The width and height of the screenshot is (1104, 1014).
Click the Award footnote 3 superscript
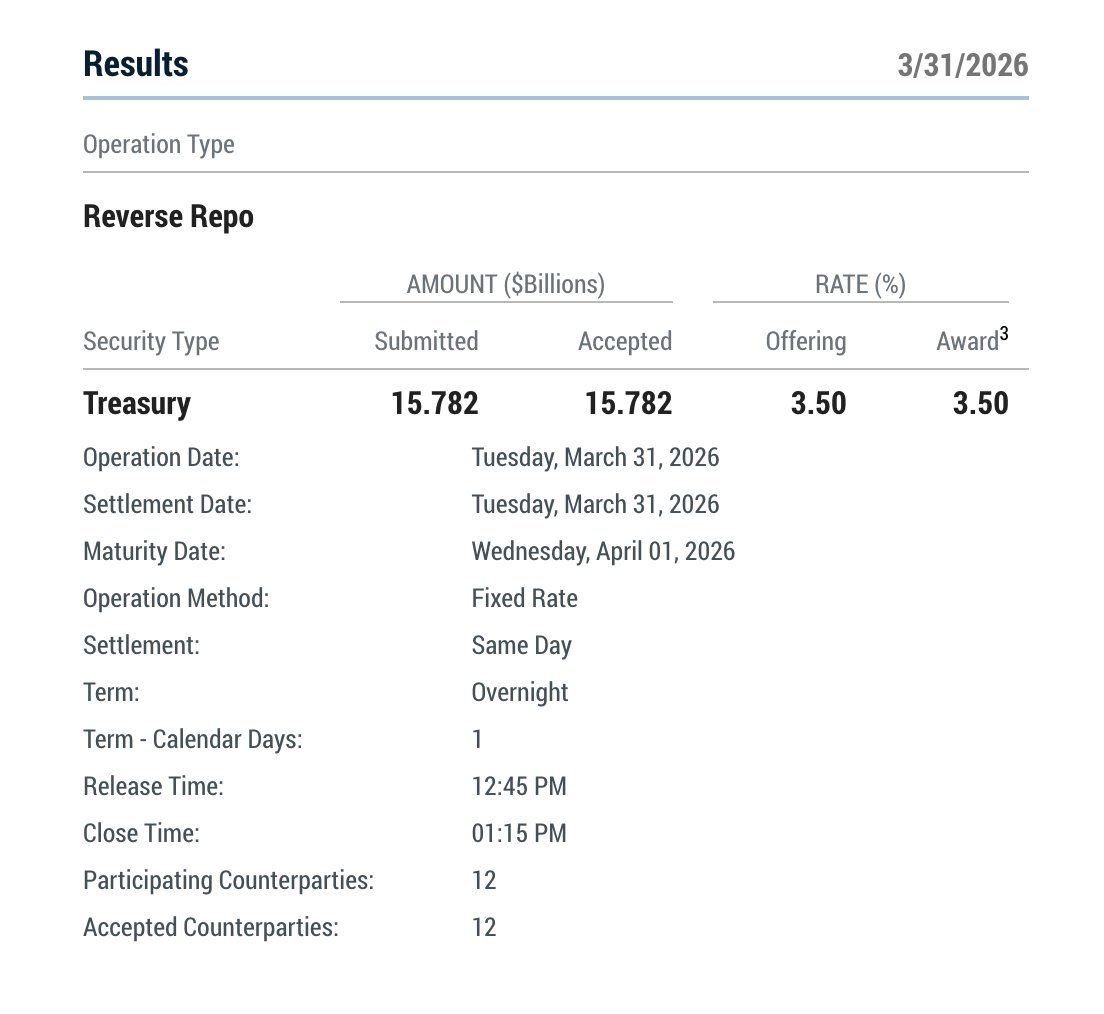pyautogui.click(x=1003, y=334)
